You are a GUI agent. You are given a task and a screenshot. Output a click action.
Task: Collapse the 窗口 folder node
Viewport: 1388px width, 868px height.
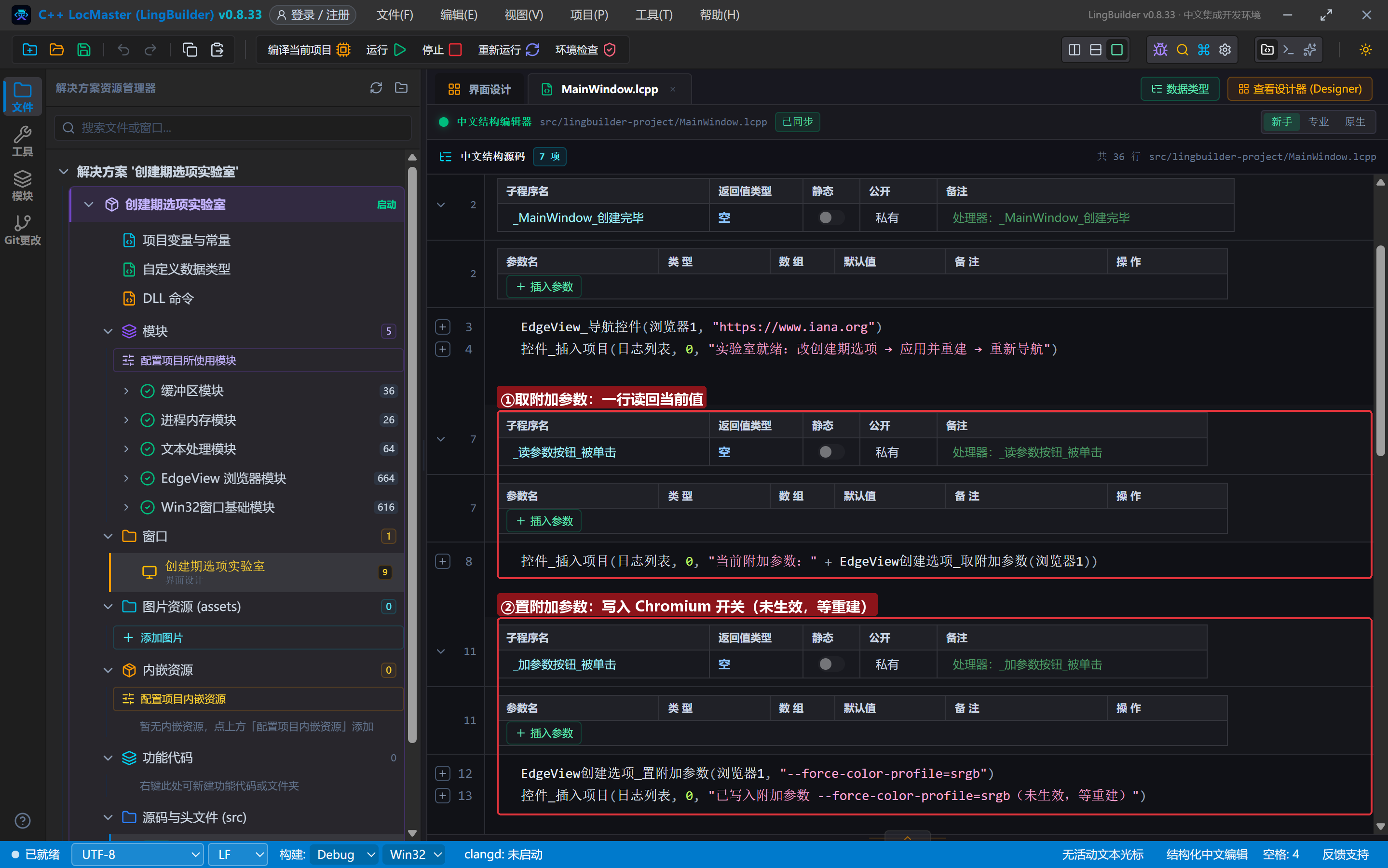[108, 536]
